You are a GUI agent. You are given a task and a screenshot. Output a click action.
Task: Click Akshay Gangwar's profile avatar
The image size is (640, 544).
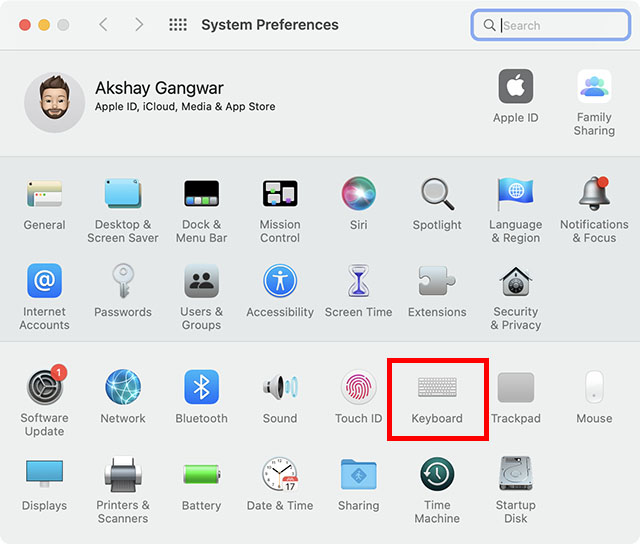(54, 102)
